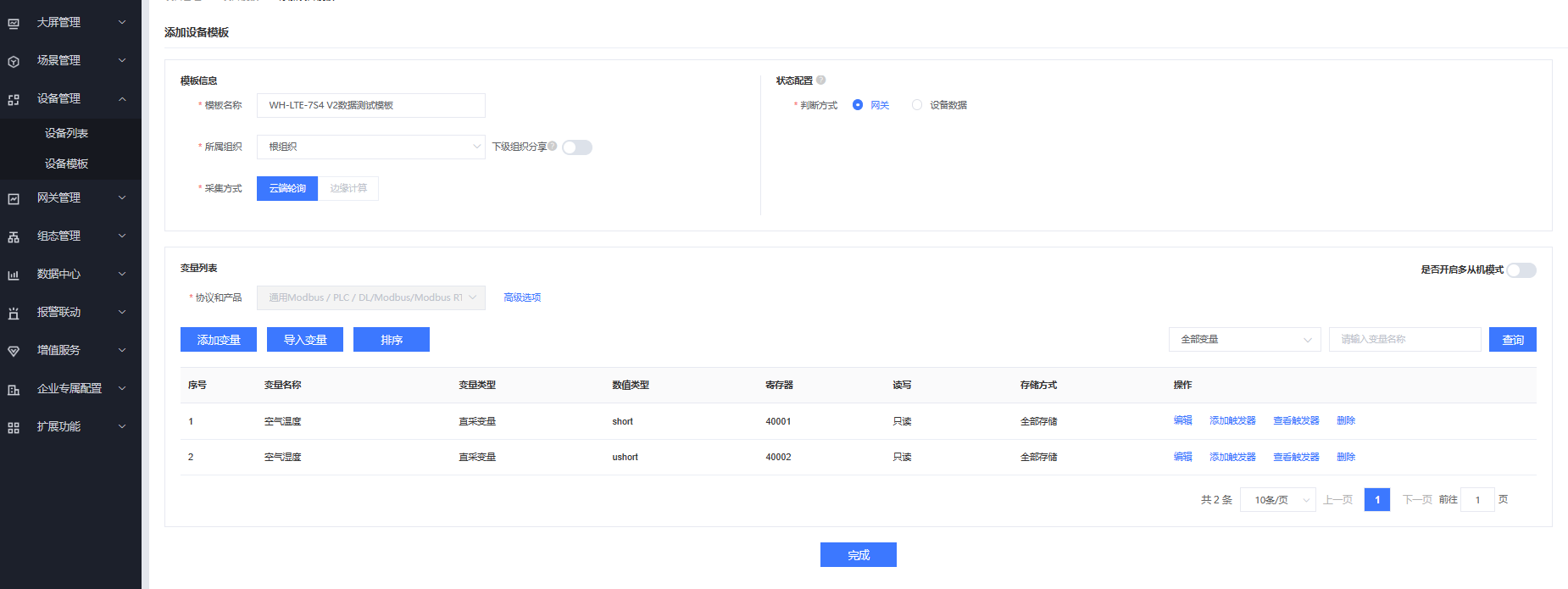Click the 添加变量 button
Screen dimensions: 1568x589
(x=219, y=340)
